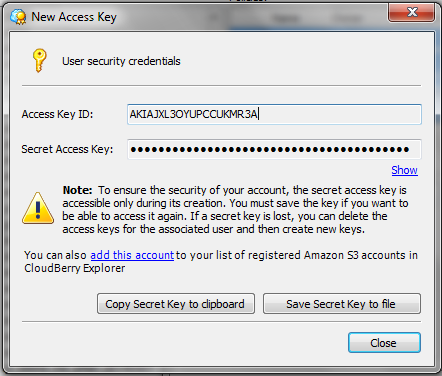This screenshot has width=442, height=376.
Task: Place the cursor inside the AKIAJXL3OYUPCCUKMR3A key text
Action: [193, 114]
